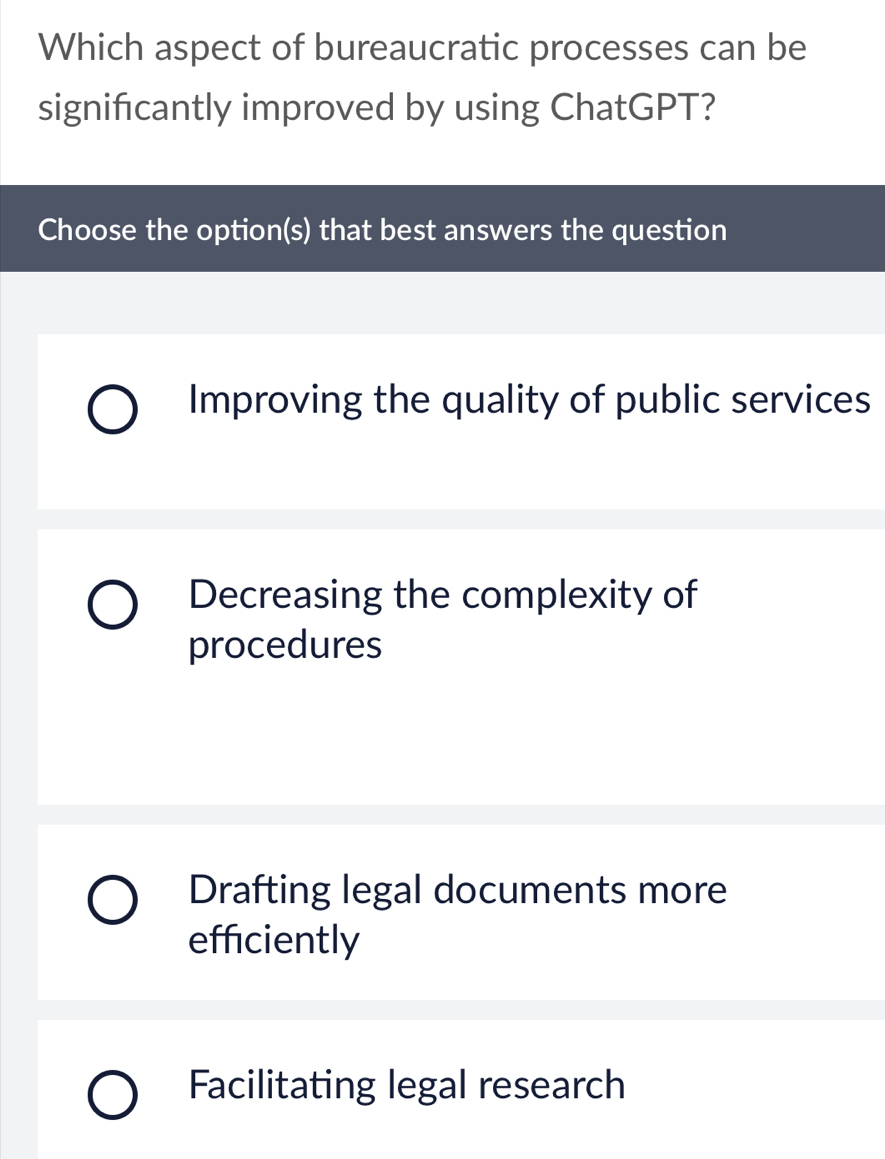Click the 'Improving the quality of public services' answer text

[x=529, y=400]
